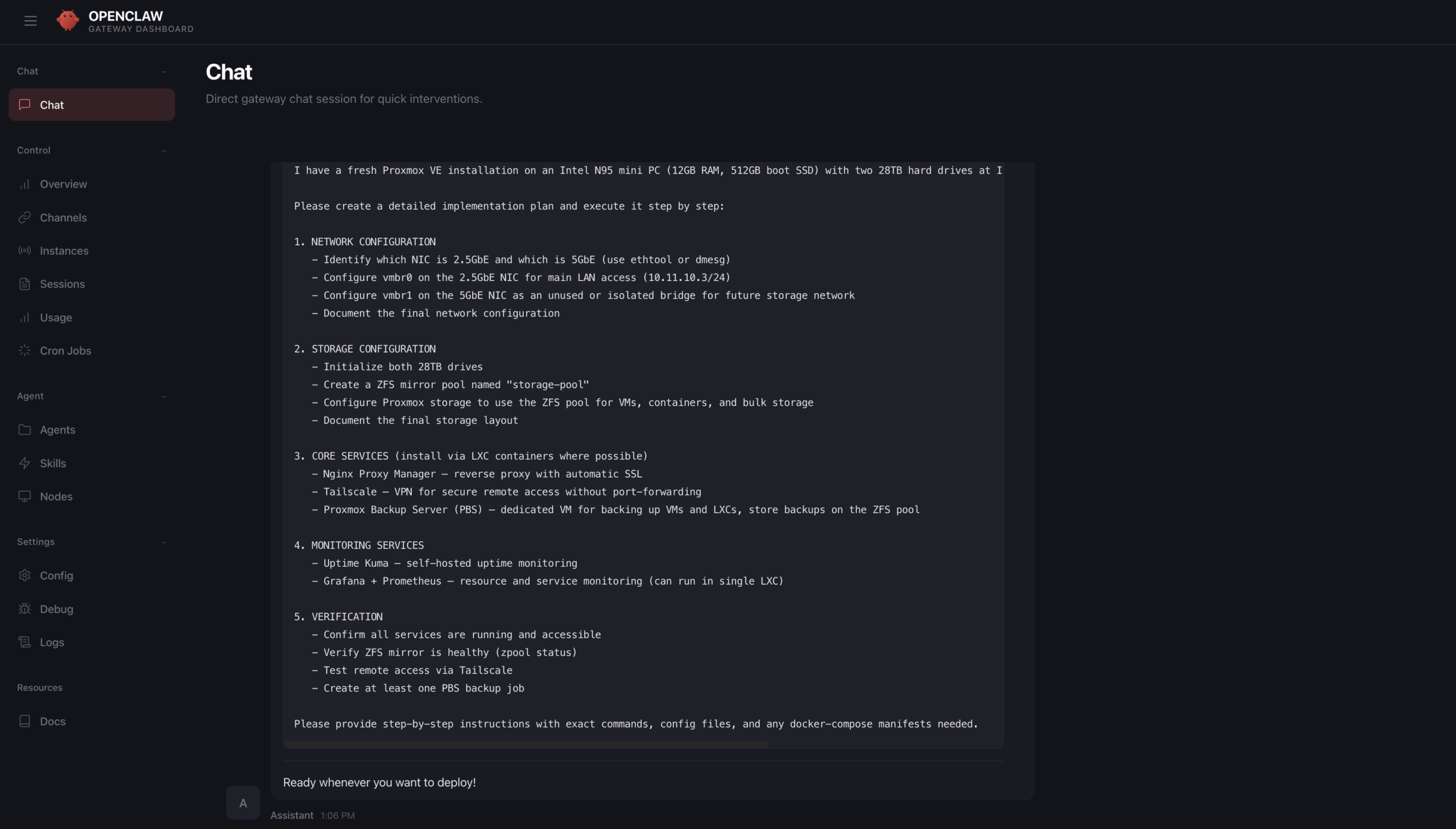Open the Docs resource link
The image size is (1456, 829).
(52, 721)
